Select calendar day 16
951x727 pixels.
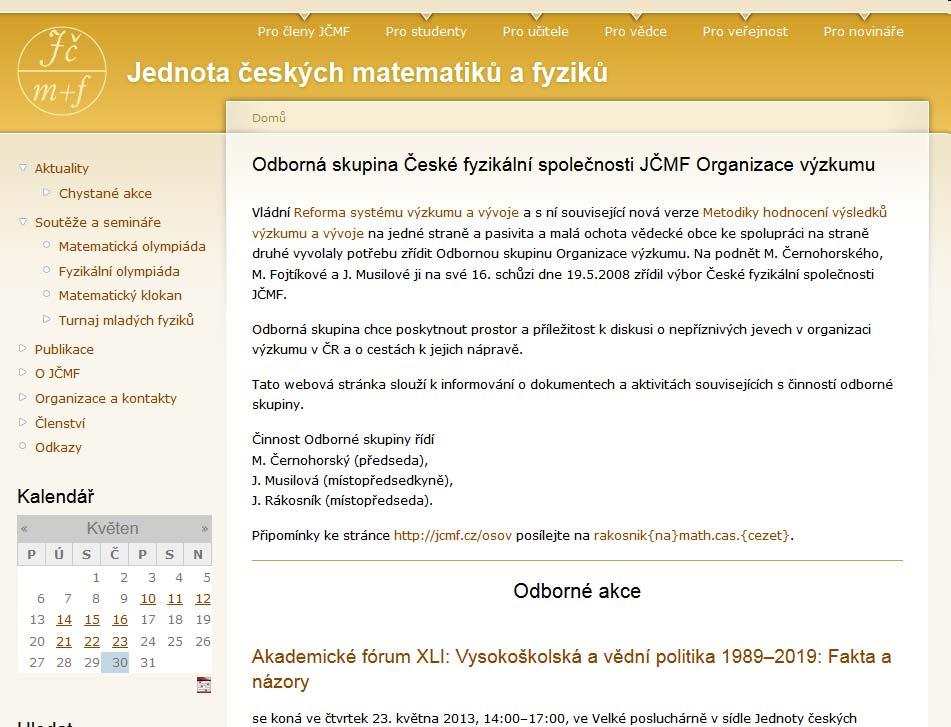pos(120,620)
